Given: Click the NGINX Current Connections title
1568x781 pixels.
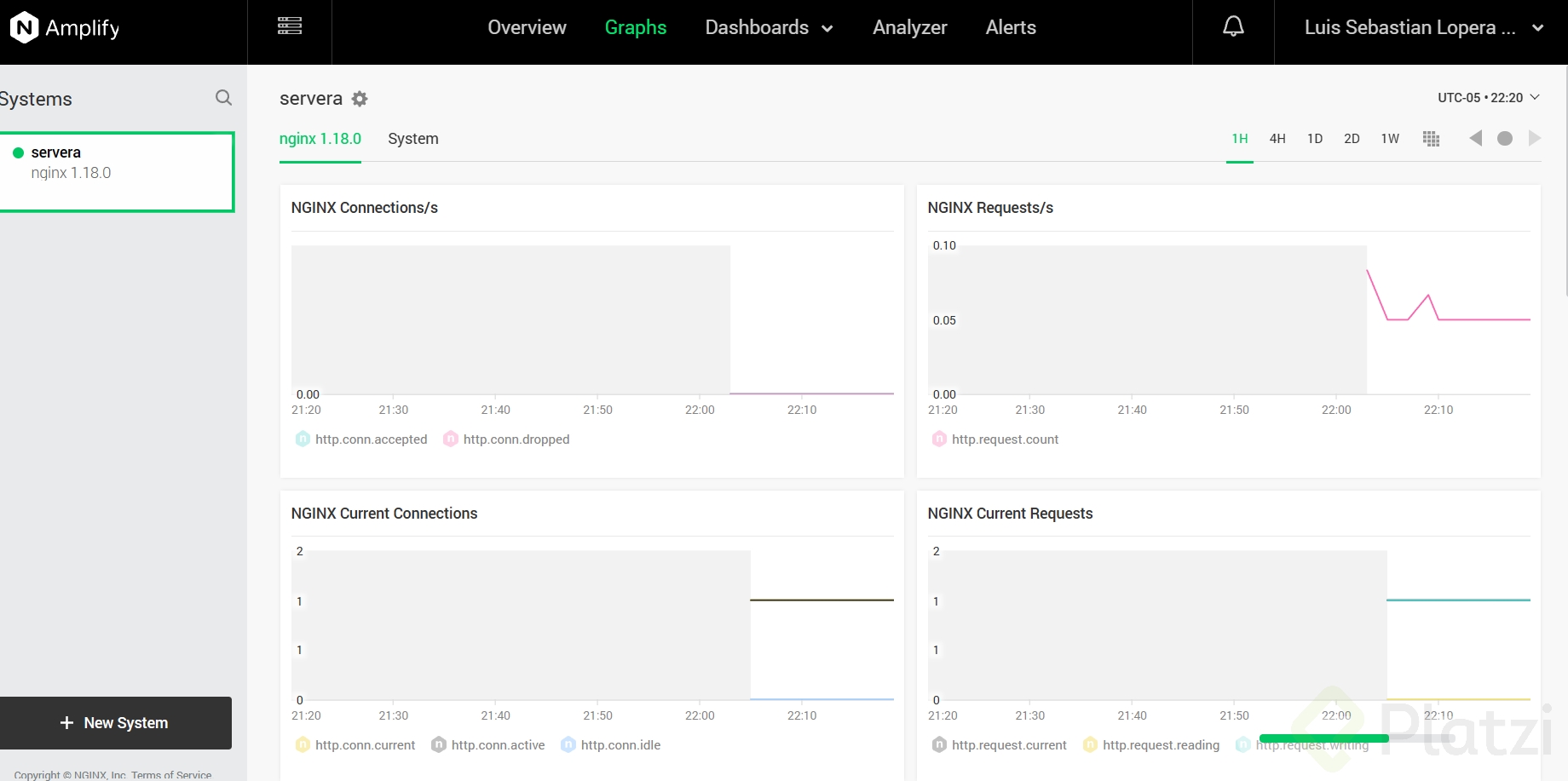Looking at the screenshot, I should [x=384, y=514].
